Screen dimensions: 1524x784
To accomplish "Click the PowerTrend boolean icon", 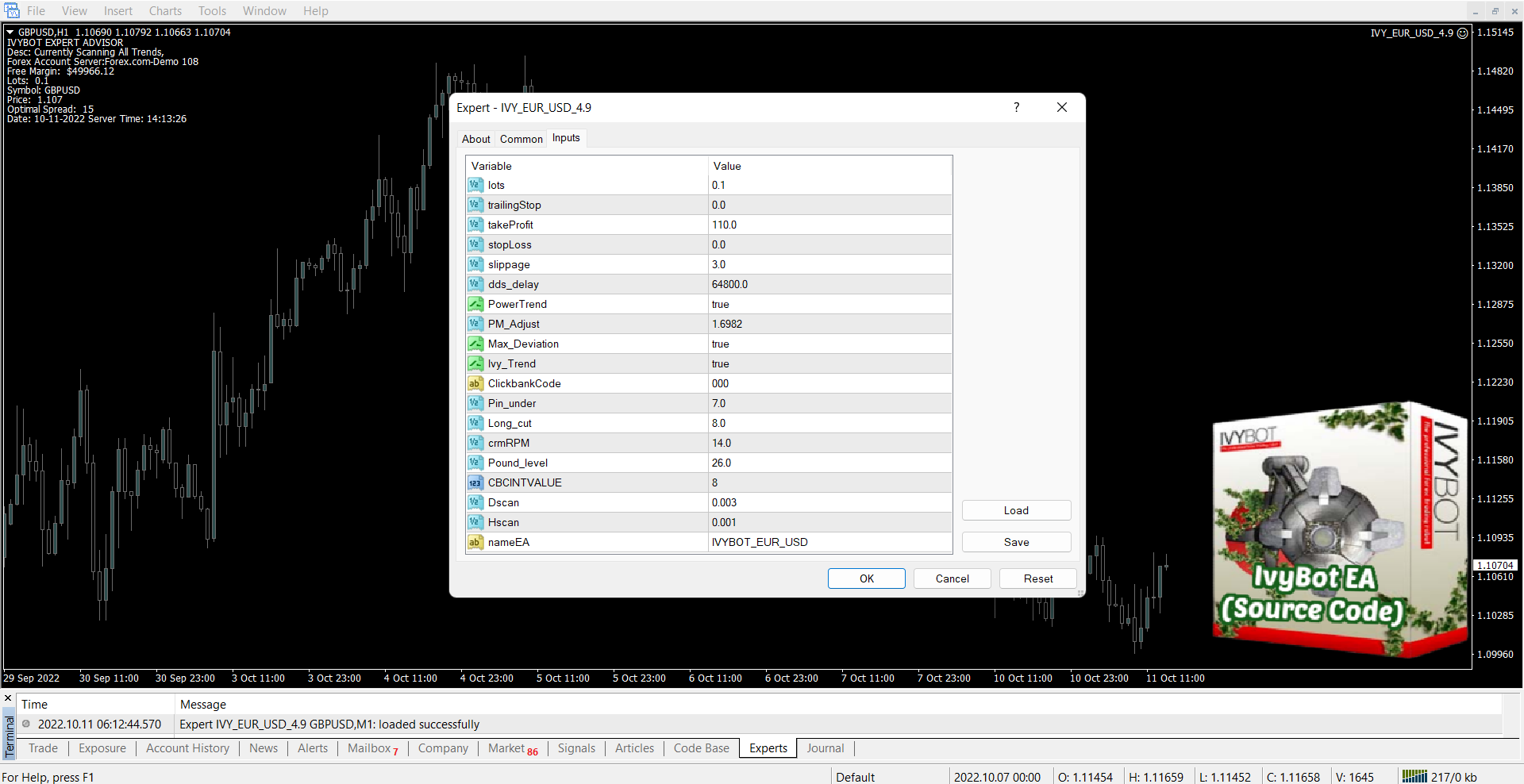I will click(475, 304).
